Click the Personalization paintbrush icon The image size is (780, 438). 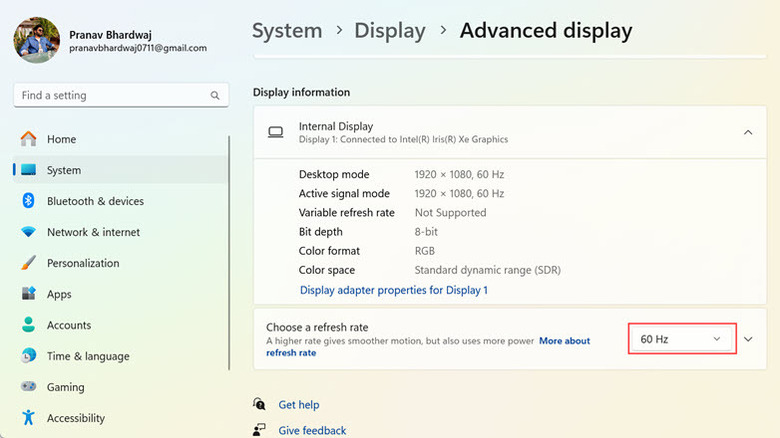click(28, 263)
